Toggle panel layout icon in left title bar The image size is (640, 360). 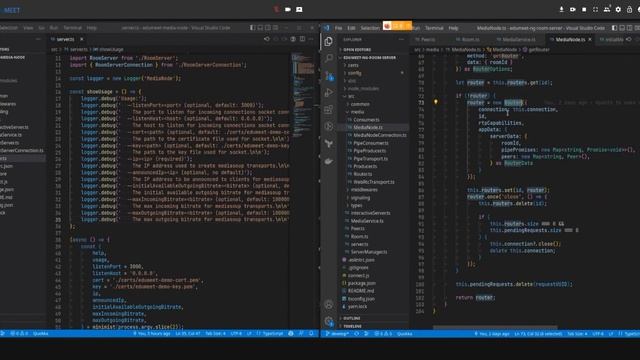point(260,28)
